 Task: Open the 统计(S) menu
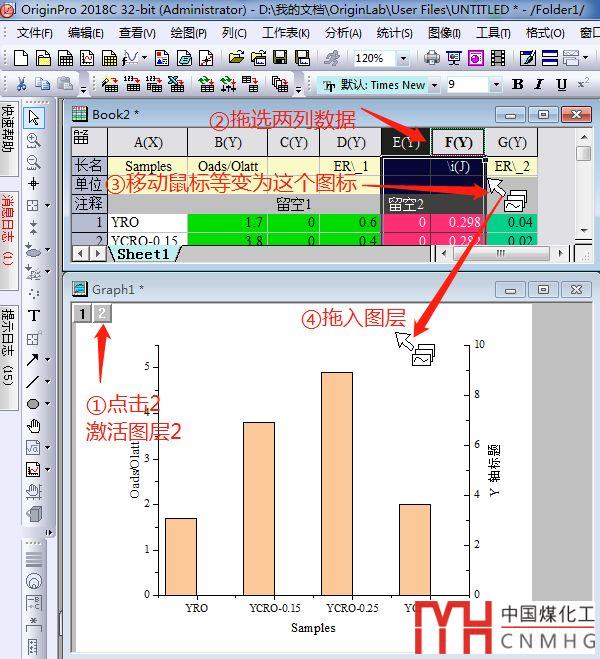[395, 33]
